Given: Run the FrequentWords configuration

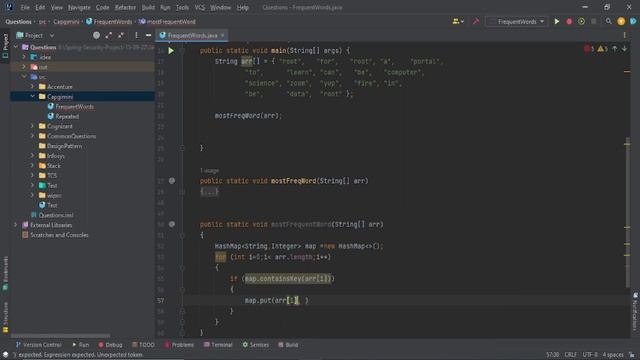Looking at the screenshot, I should tap(556, 21).
